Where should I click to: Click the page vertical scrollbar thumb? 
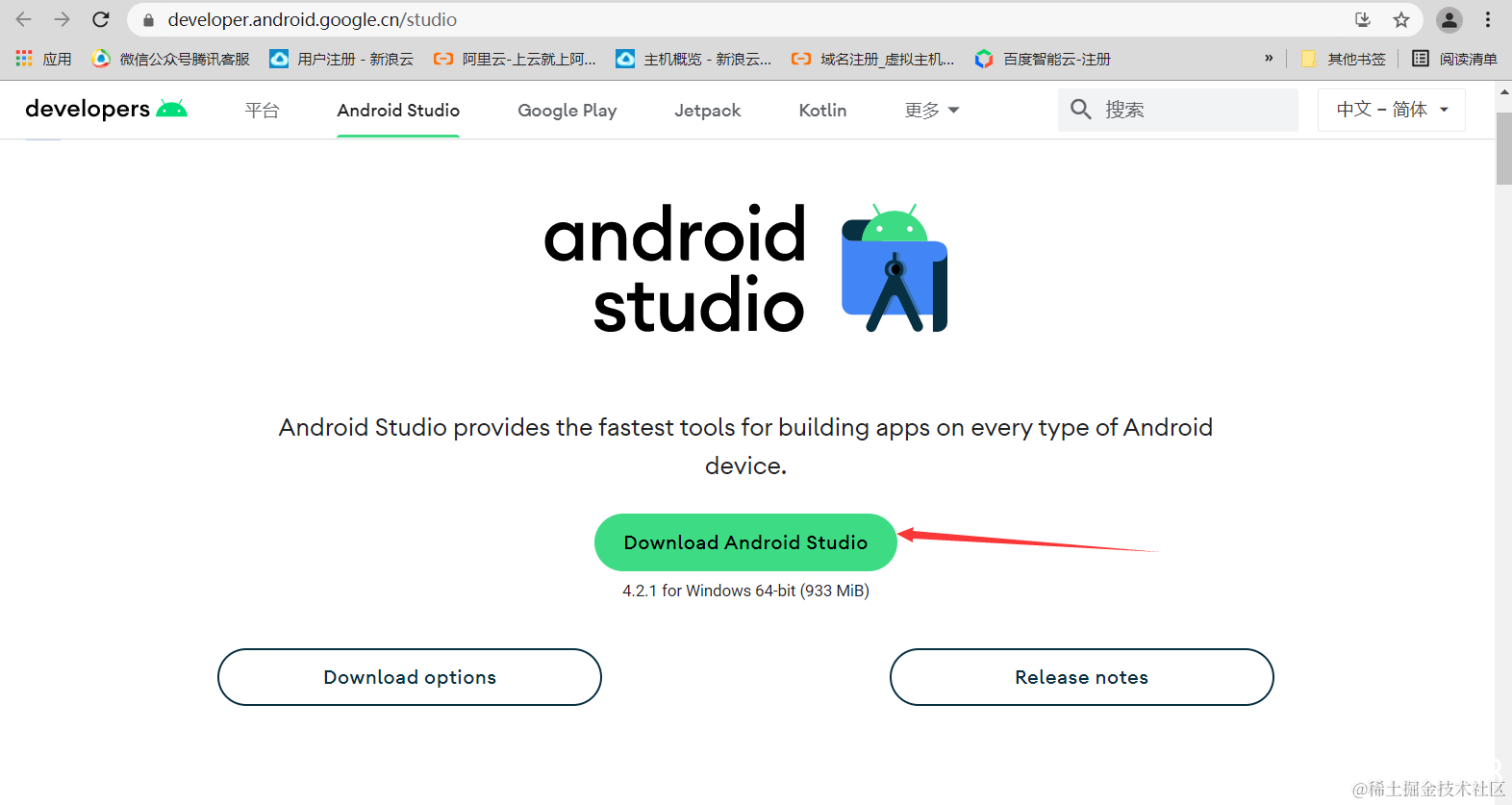[x=1503, y=147]
